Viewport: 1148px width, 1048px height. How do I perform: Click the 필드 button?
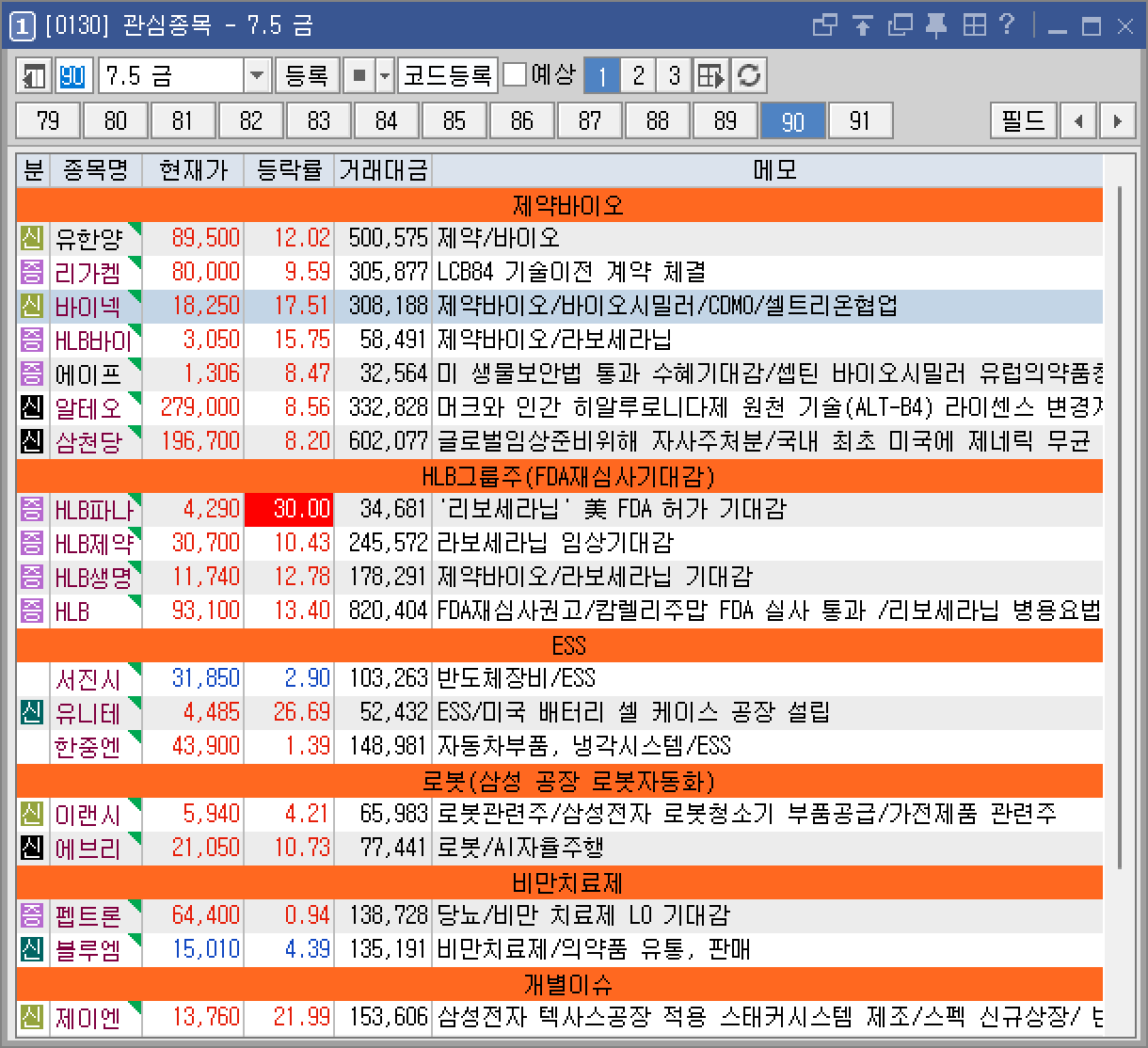[1023, 121]
